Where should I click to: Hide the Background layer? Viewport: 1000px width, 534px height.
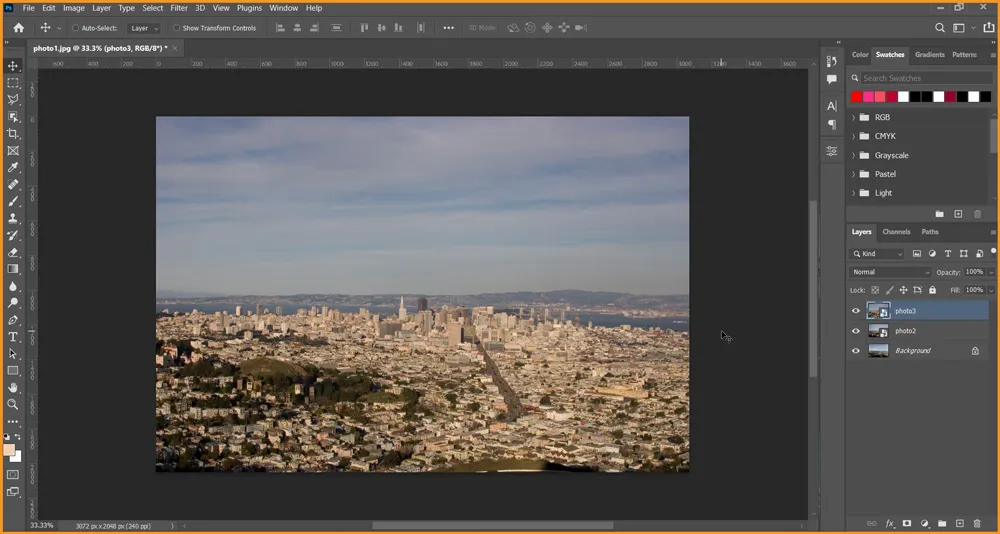[x=855, y=351]
